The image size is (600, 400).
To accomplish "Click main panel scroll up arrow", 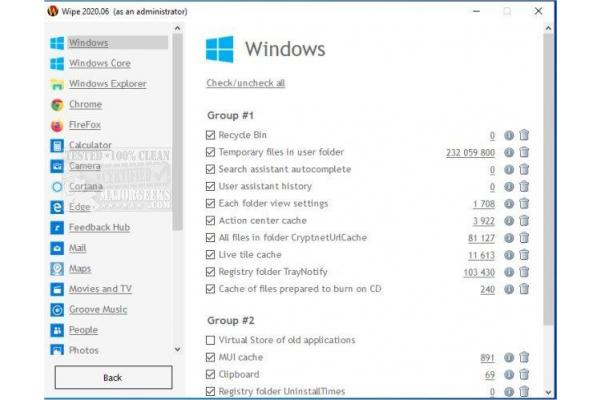I will (x=548, y=28).
